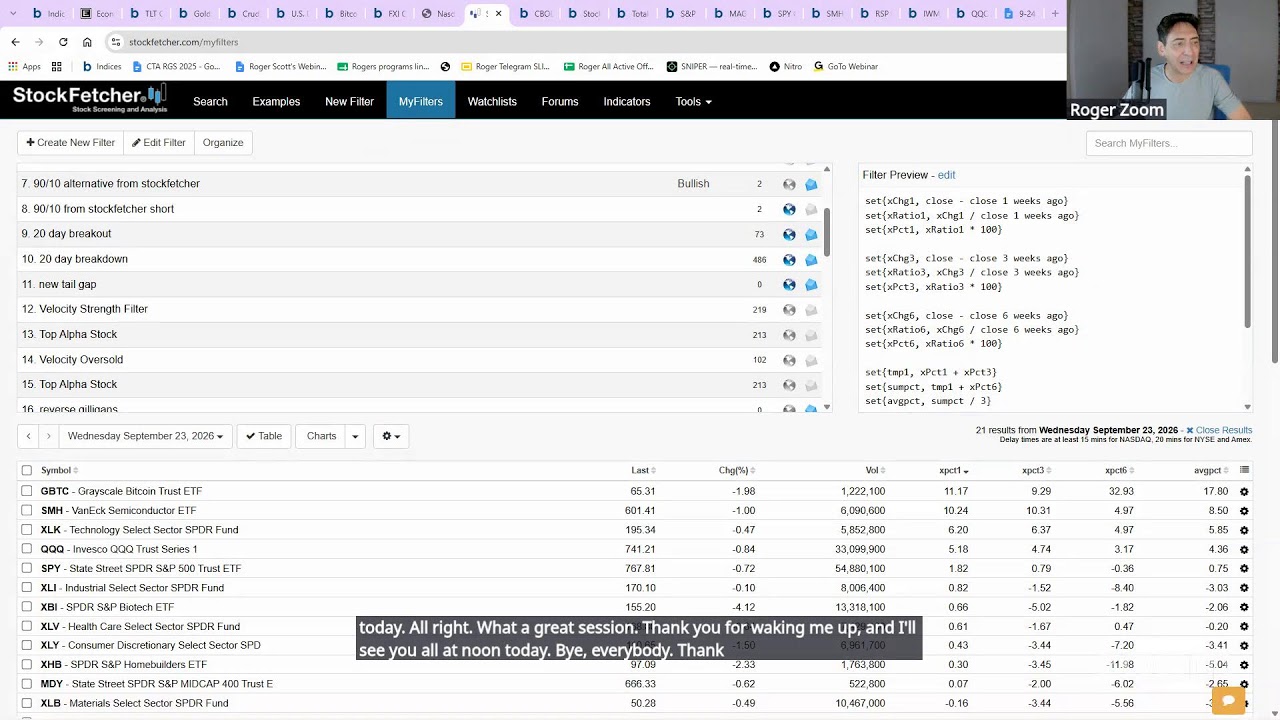1280x720 pixels.
Task: Go back in browser history
Action: point(15,42)
